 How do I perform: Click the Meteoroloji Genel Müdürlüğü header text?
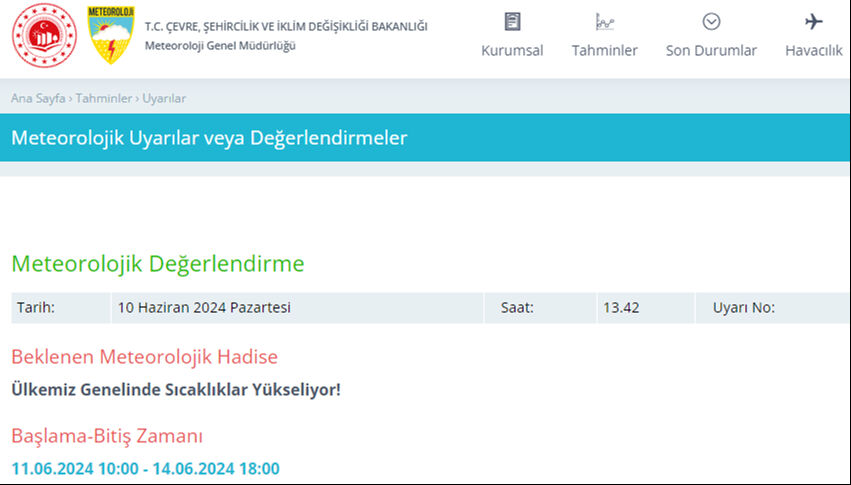tap(220, 45)
